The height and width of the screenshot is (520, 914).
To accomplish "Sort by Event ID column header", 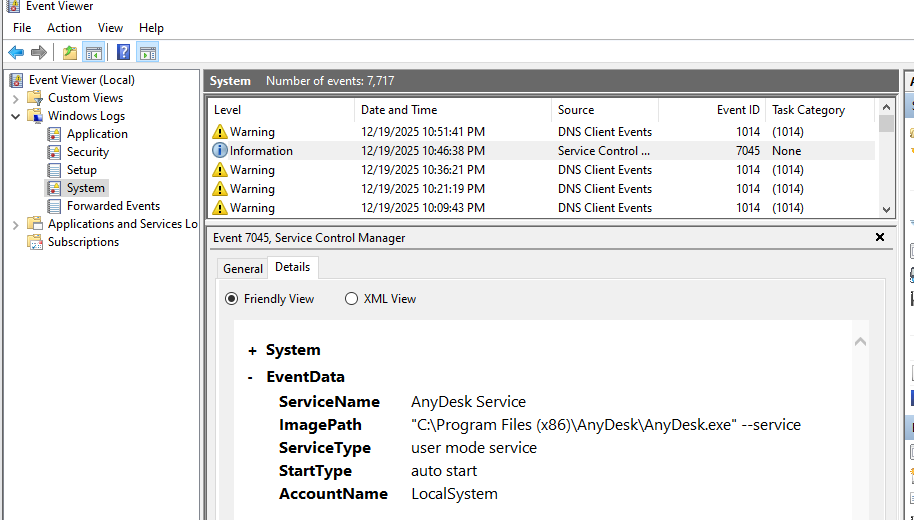I will tap(712, 110).
